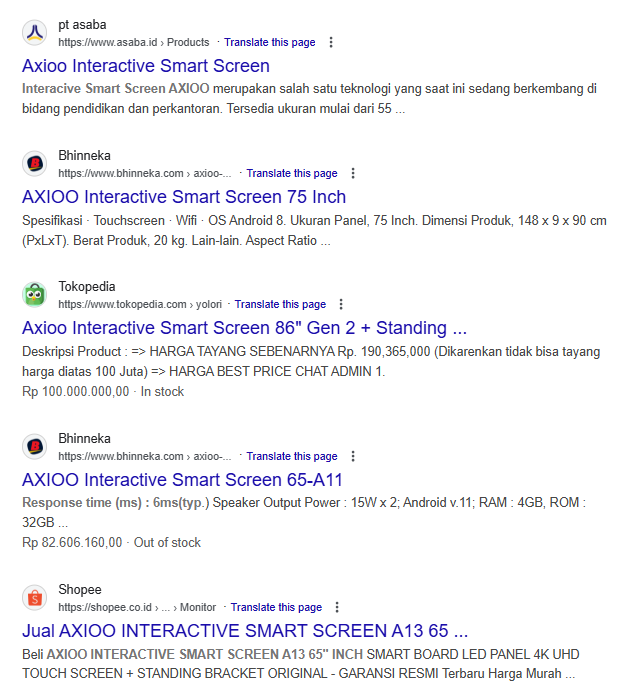Open the Axioo Interactive Smart Screen result title
This screenshot has height=698, width=624.
coord(146,66)
